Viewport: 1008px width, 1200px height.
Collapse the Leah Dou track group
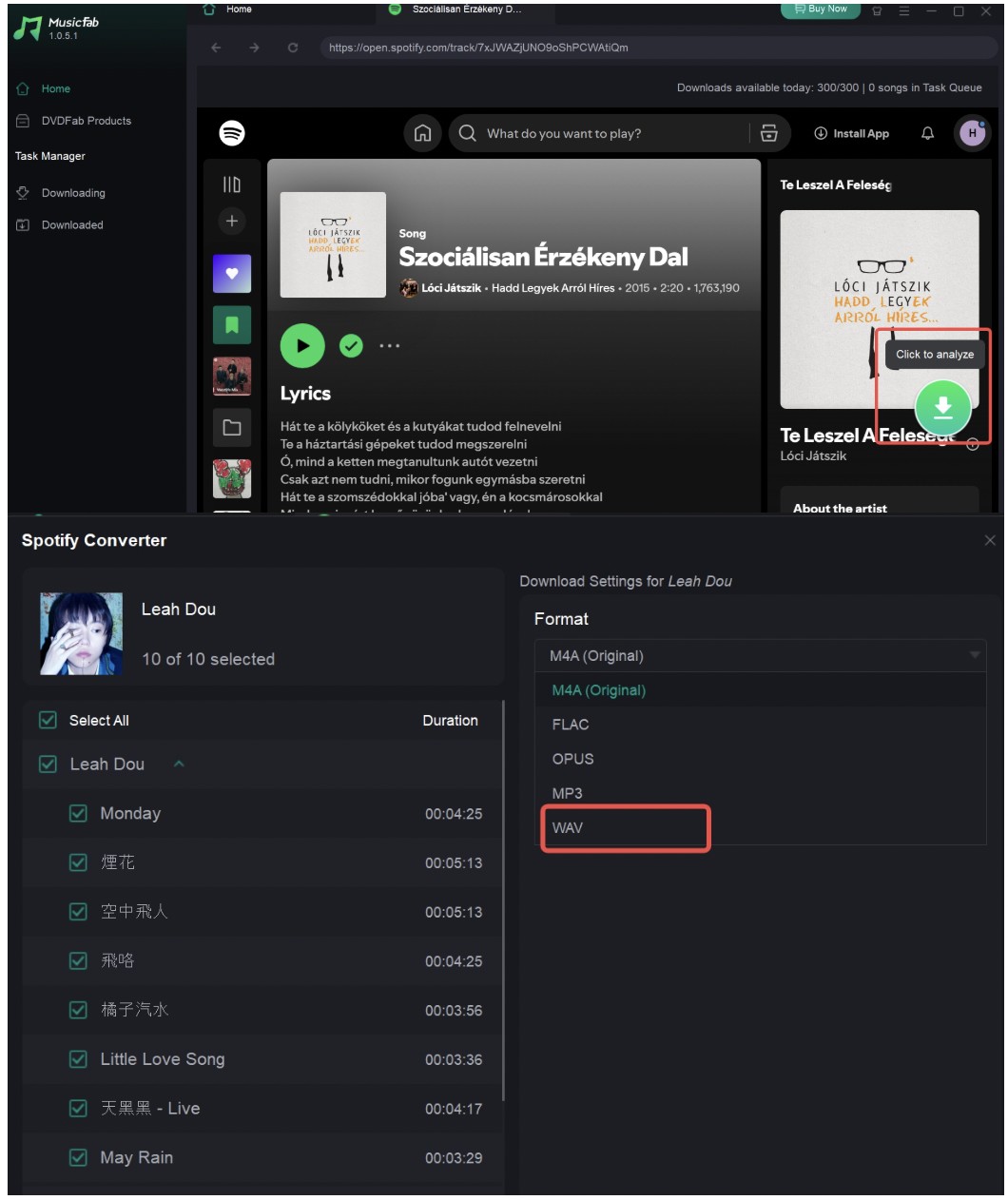tap(179, 765)
